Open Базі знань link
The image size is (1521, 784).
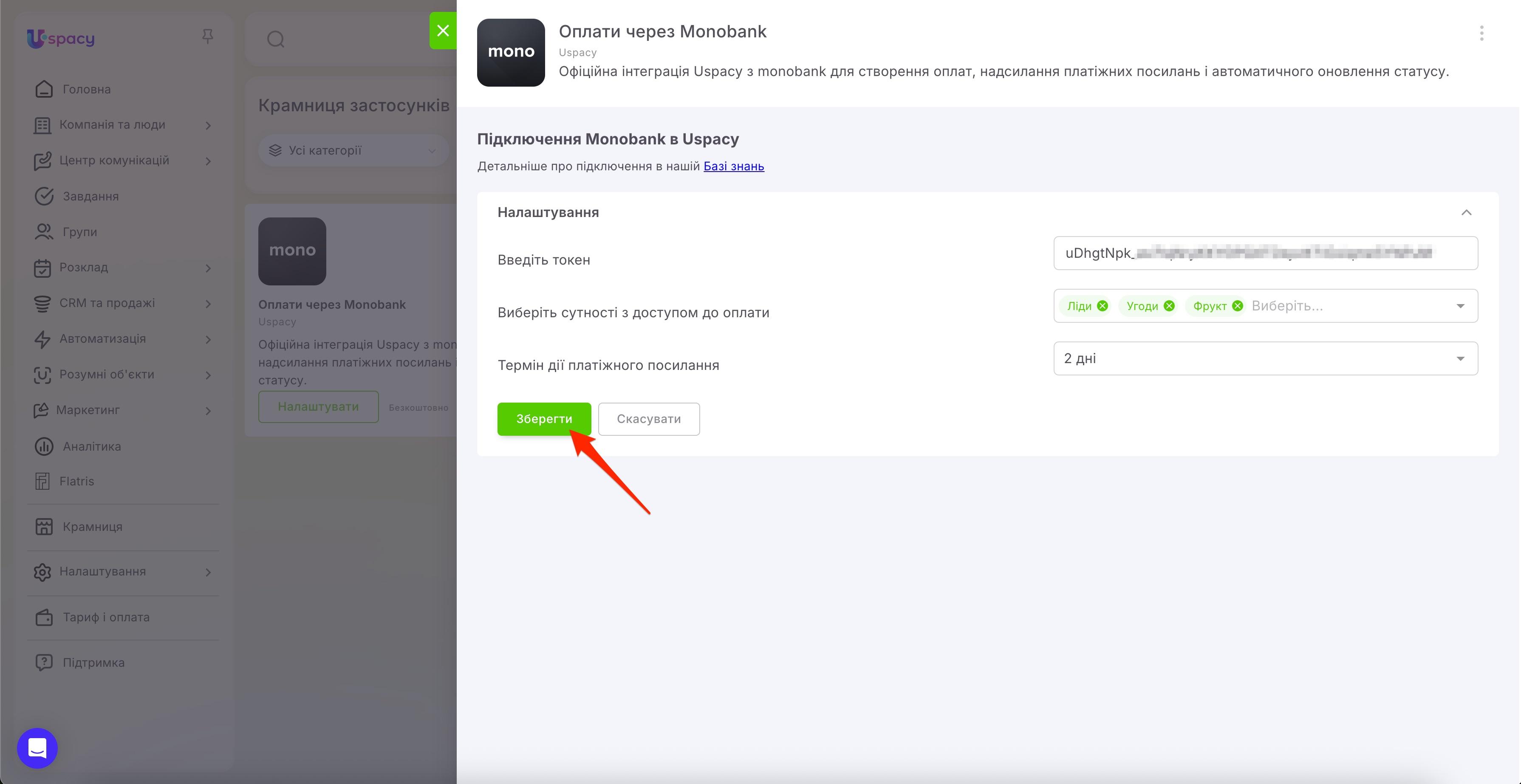(734, 166)
